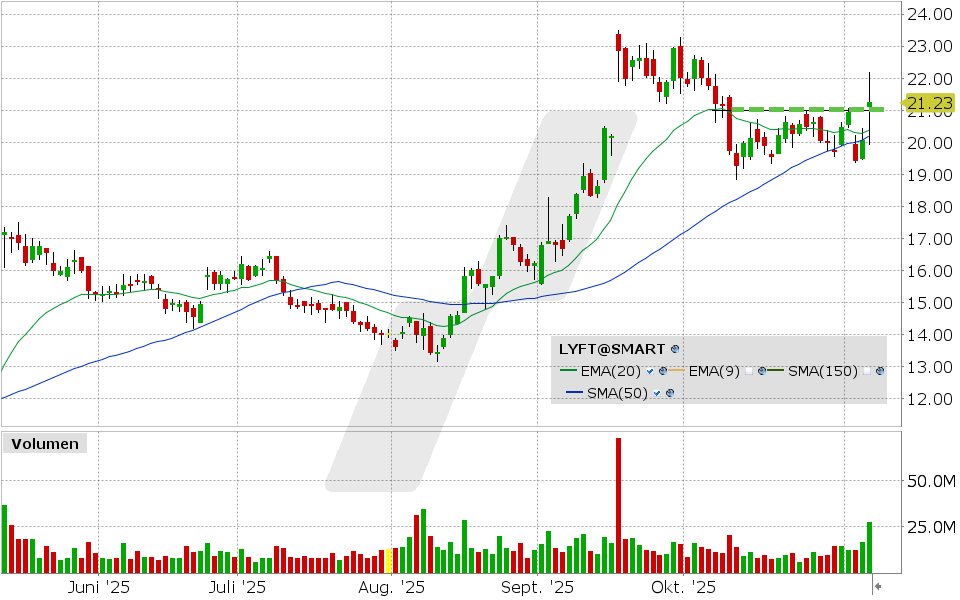Enable the EMA(9) checkbox in the legend
This screenshot has width=960, height=600.
pos(749,370)
